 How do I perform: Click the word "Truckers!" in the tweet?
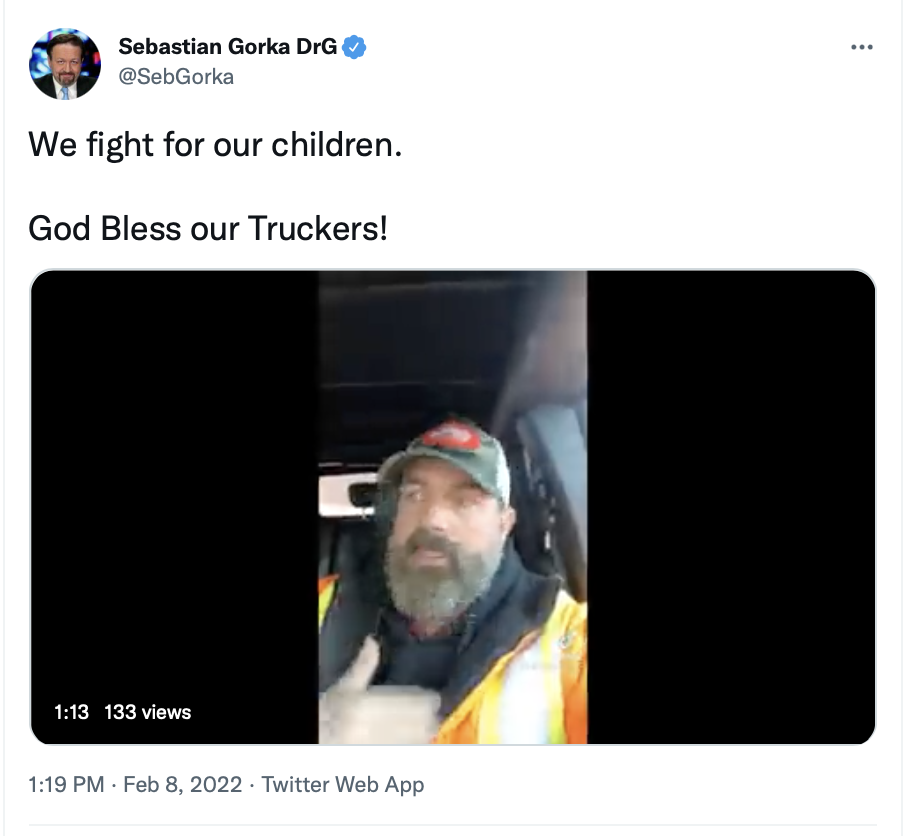tap(318, 228)
